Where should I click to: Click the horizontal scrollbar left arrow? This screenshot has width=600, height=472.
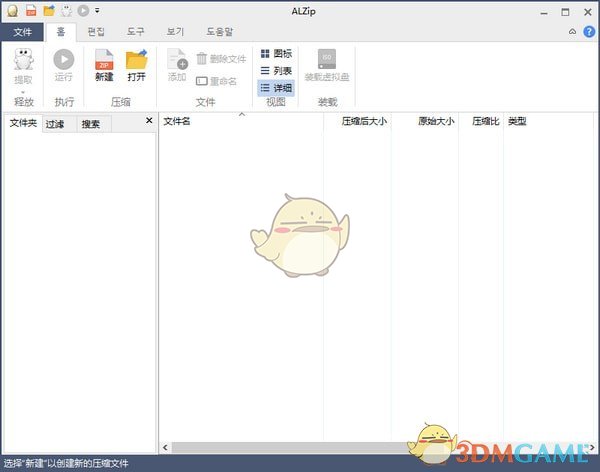[165, 447]
